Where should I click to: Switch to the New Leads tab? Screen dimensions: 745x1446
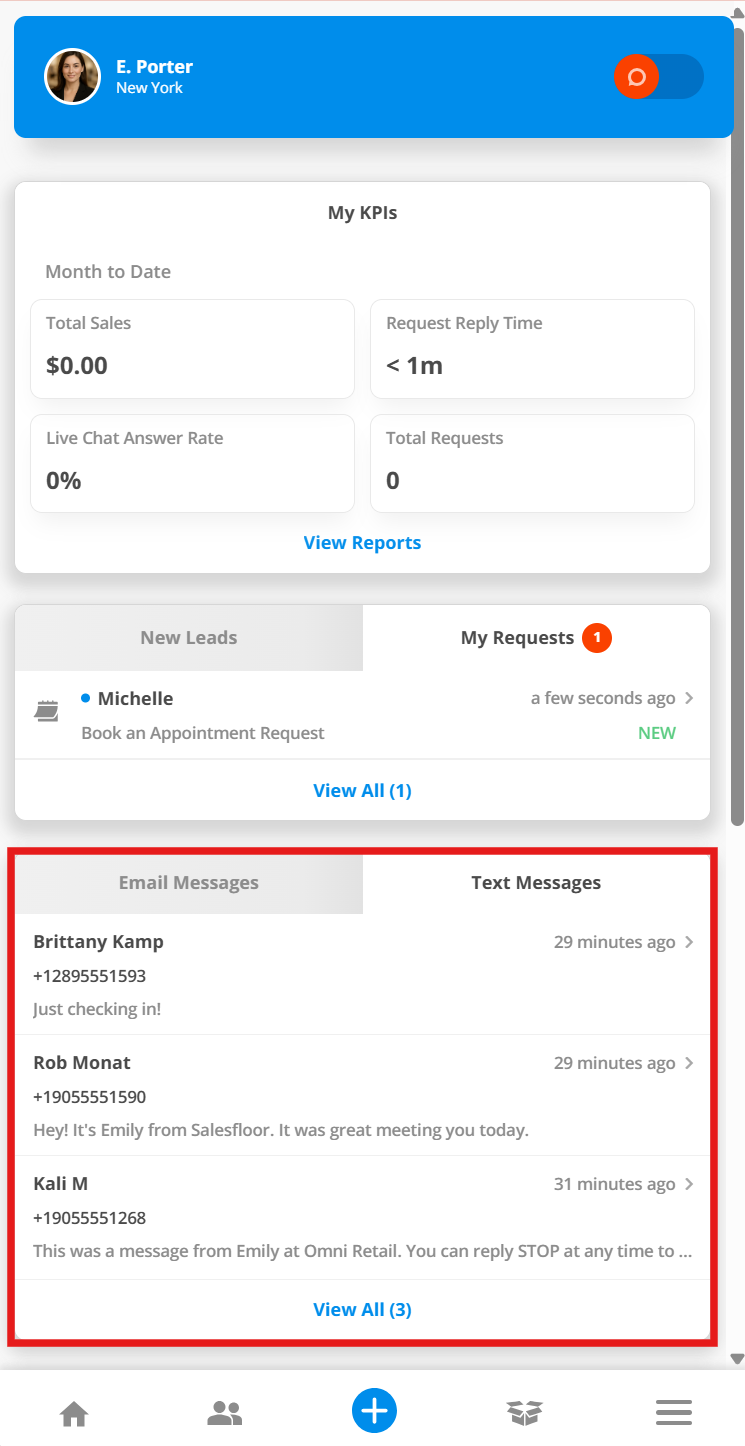[x=189, y=638]
